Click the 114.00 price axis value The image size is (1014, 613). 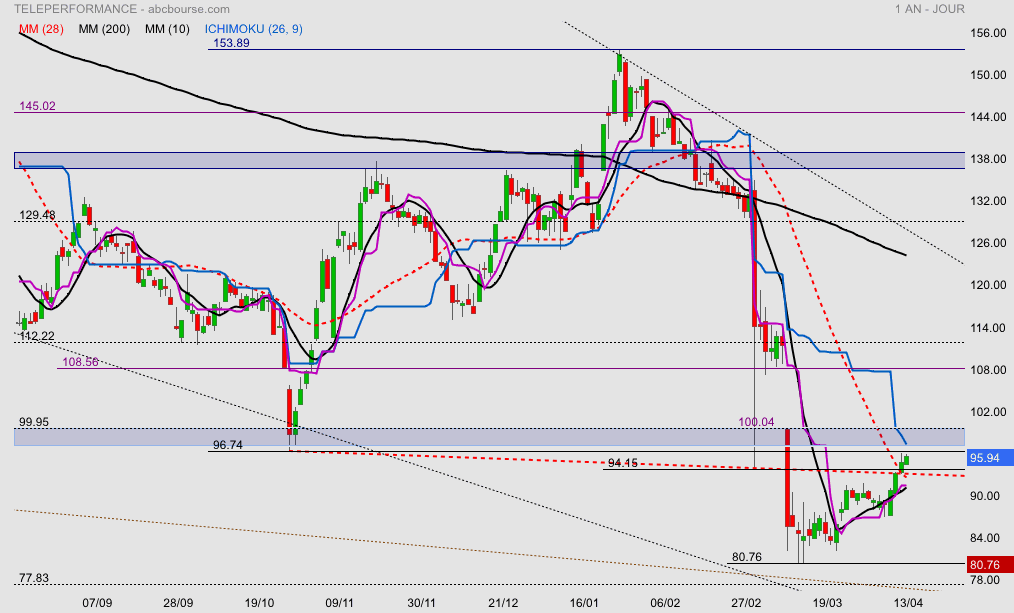(988, 328)
